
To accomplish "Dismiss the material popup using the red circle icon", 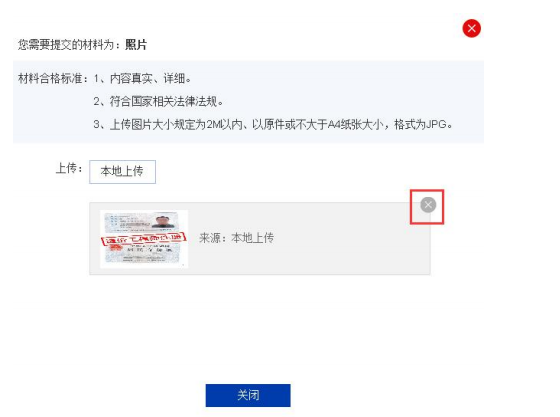I will (471, 28).
